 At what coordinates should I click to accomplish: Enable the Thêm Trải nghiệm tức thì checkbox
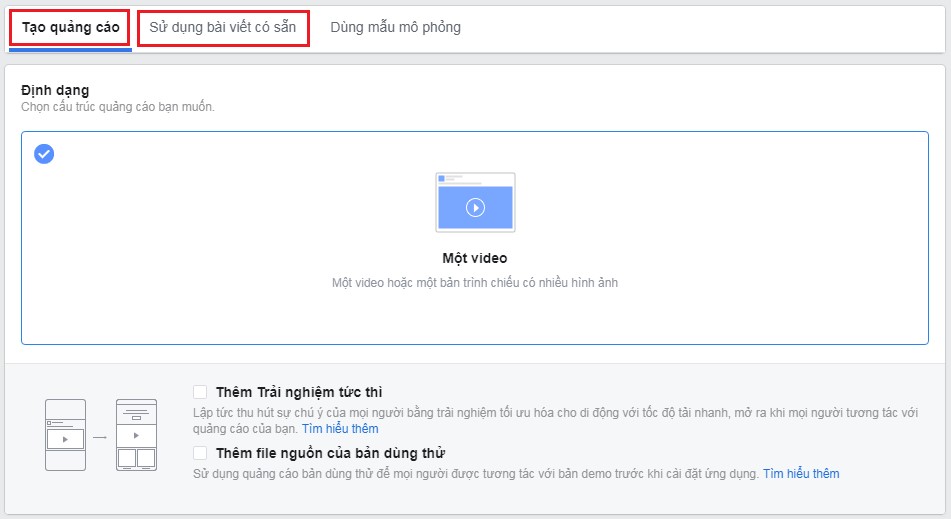coord(200,392)
